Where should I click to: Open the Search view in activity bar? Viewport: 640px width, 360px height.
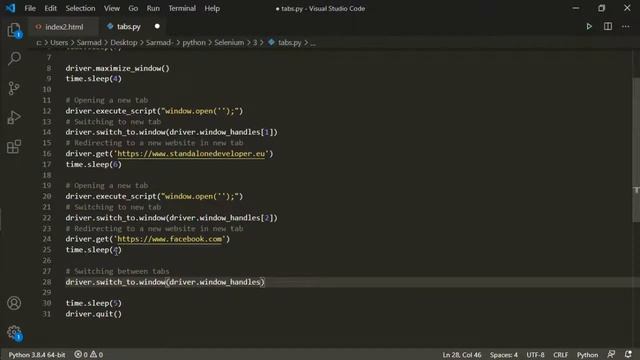coord(14,58)
